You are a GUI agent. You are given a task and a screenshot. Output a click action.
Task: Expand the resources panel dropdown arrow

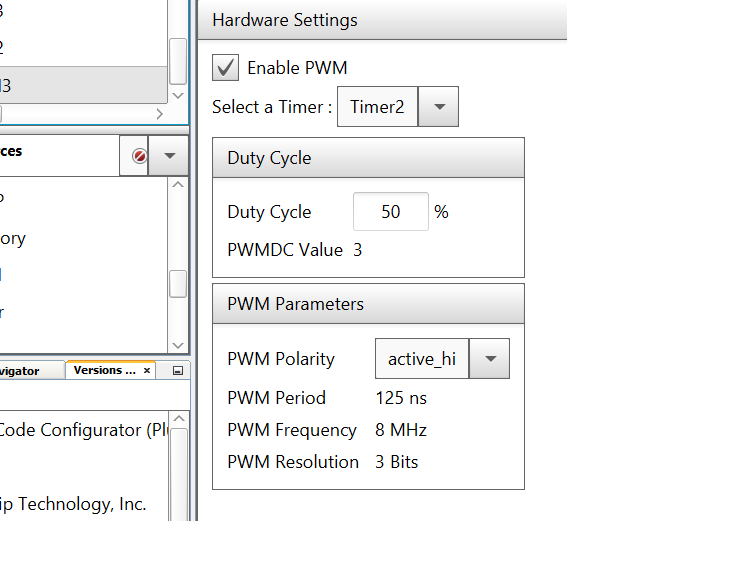click(169, 156)
